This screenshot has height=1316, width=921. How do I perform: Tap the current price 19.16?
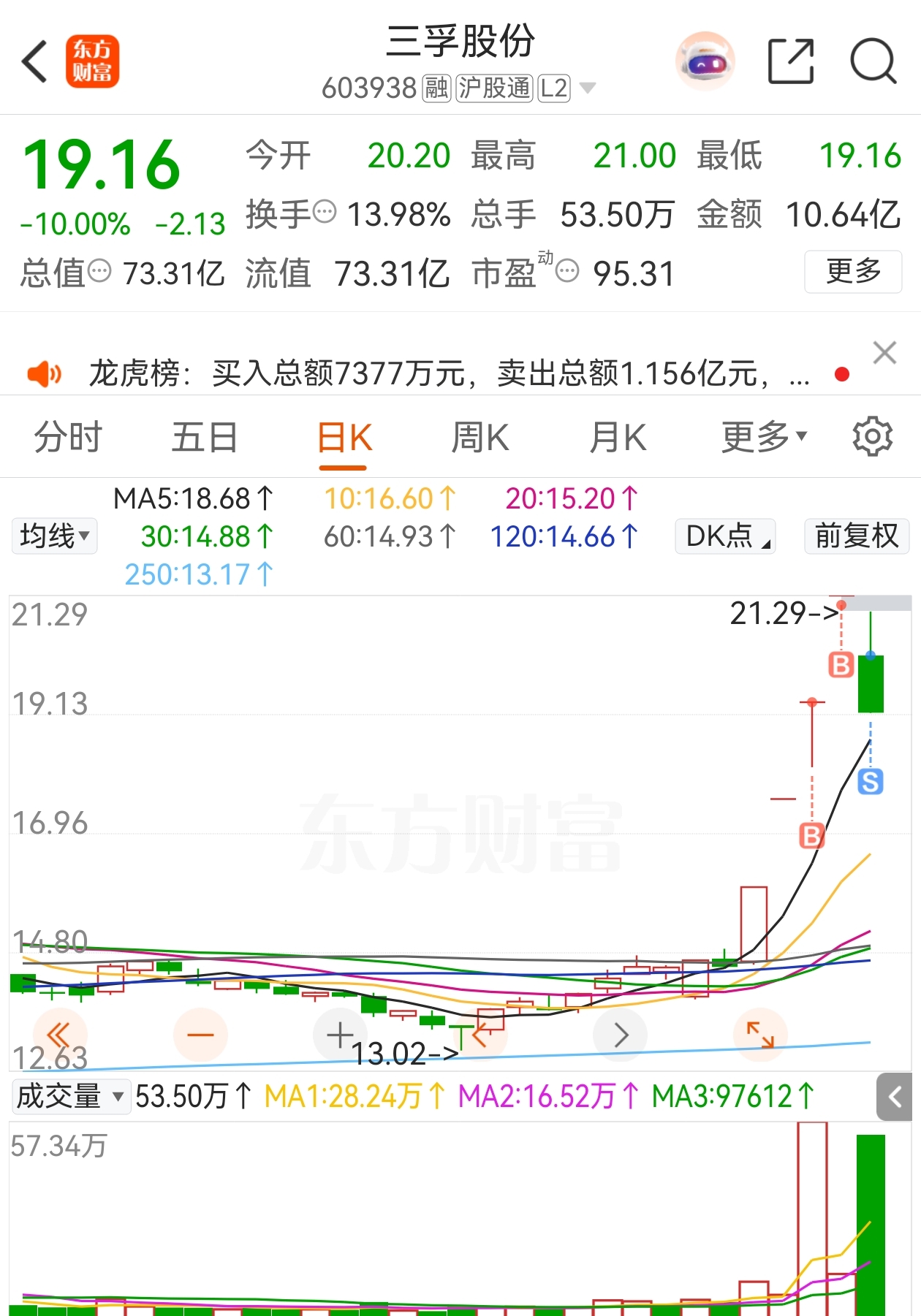coord(102,165)
